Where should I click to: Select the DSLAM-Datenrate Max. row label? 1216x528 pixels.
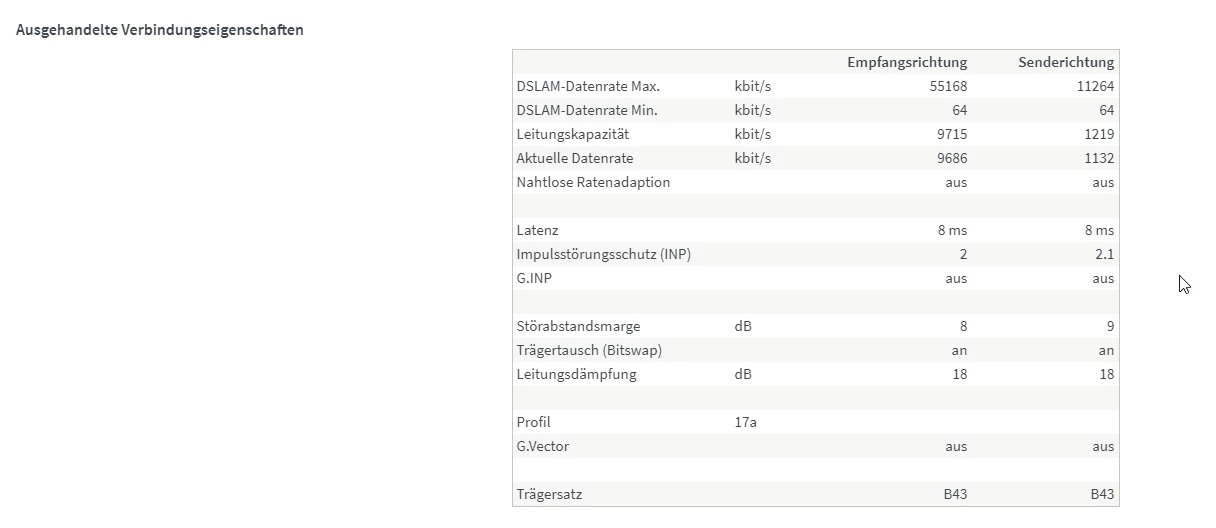[x=588, y=86]
